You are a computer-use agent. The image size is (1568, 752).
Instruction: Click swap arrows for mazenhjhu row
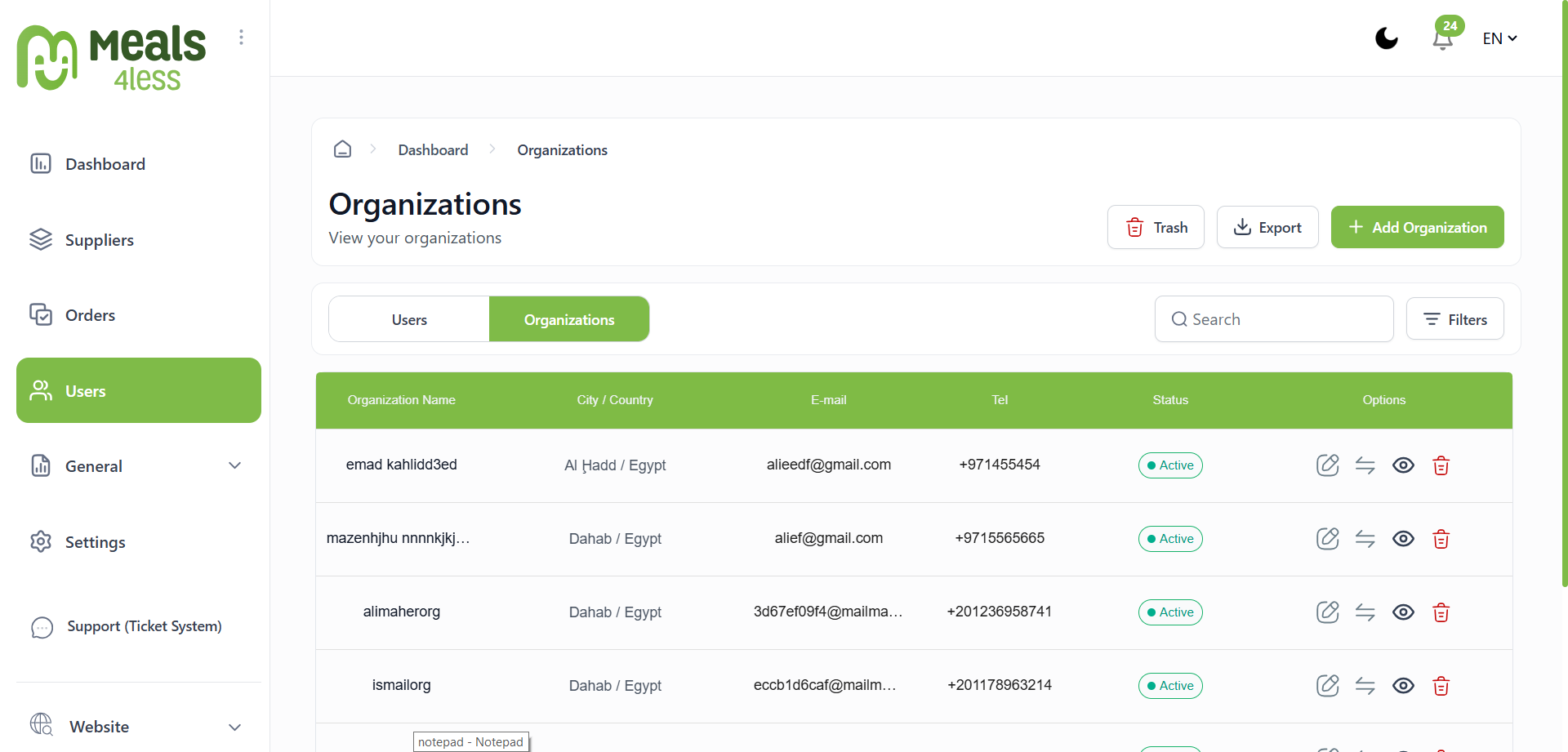1365,539
